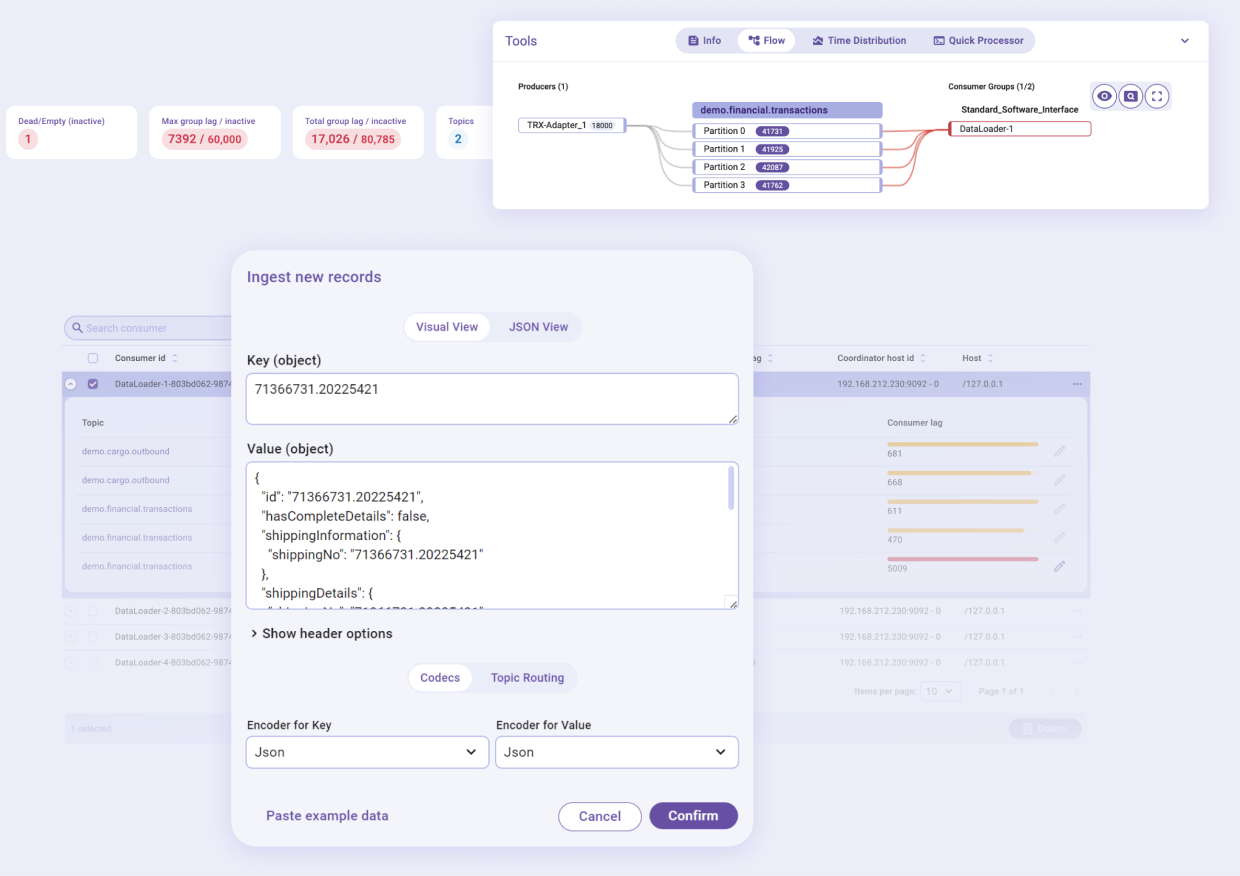
Task: Click the red consumer lag bar showing 5009
Action: (x=992, y=558)
